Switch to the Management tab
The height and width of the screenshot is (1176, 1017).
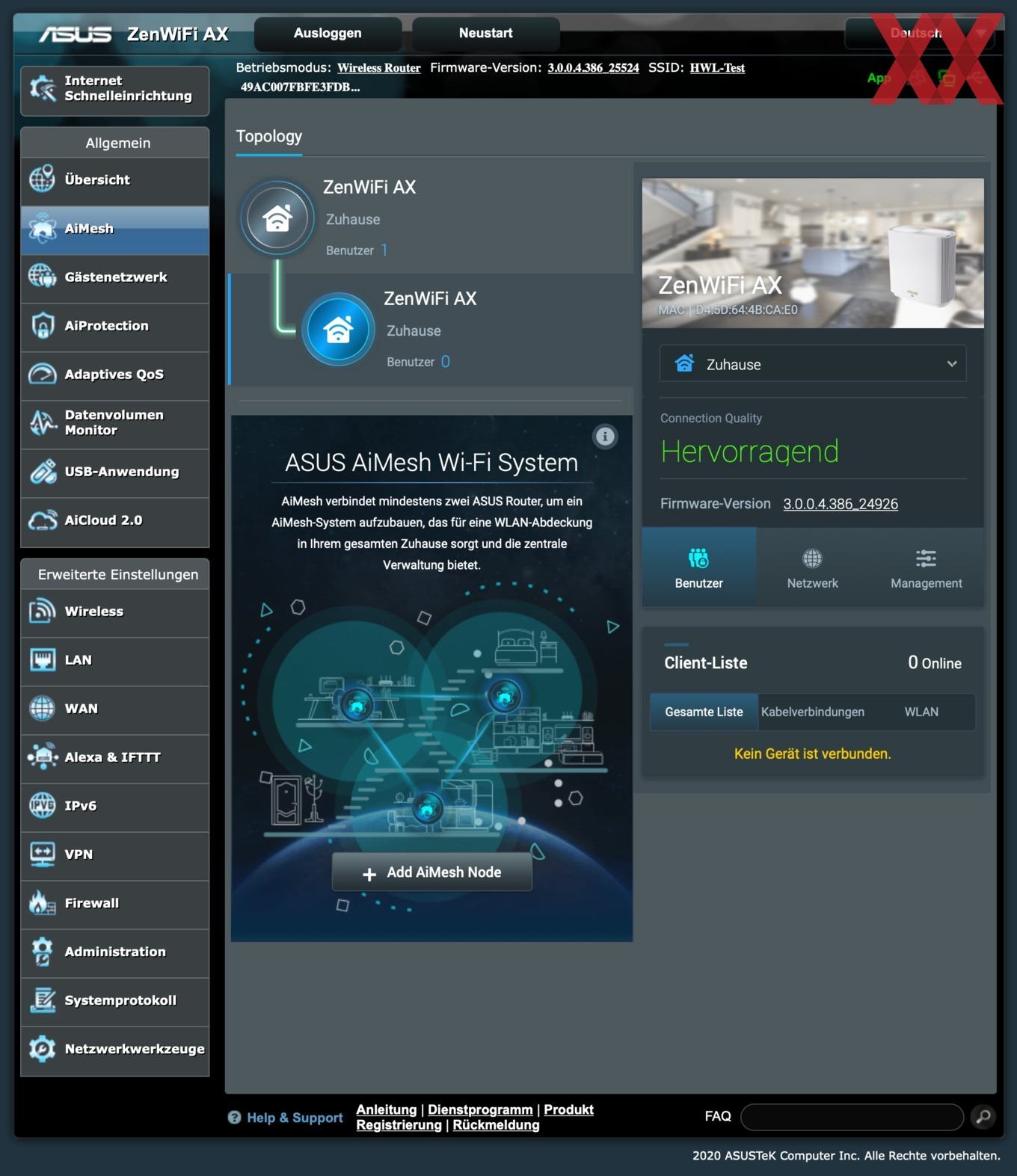click(926, 567)
